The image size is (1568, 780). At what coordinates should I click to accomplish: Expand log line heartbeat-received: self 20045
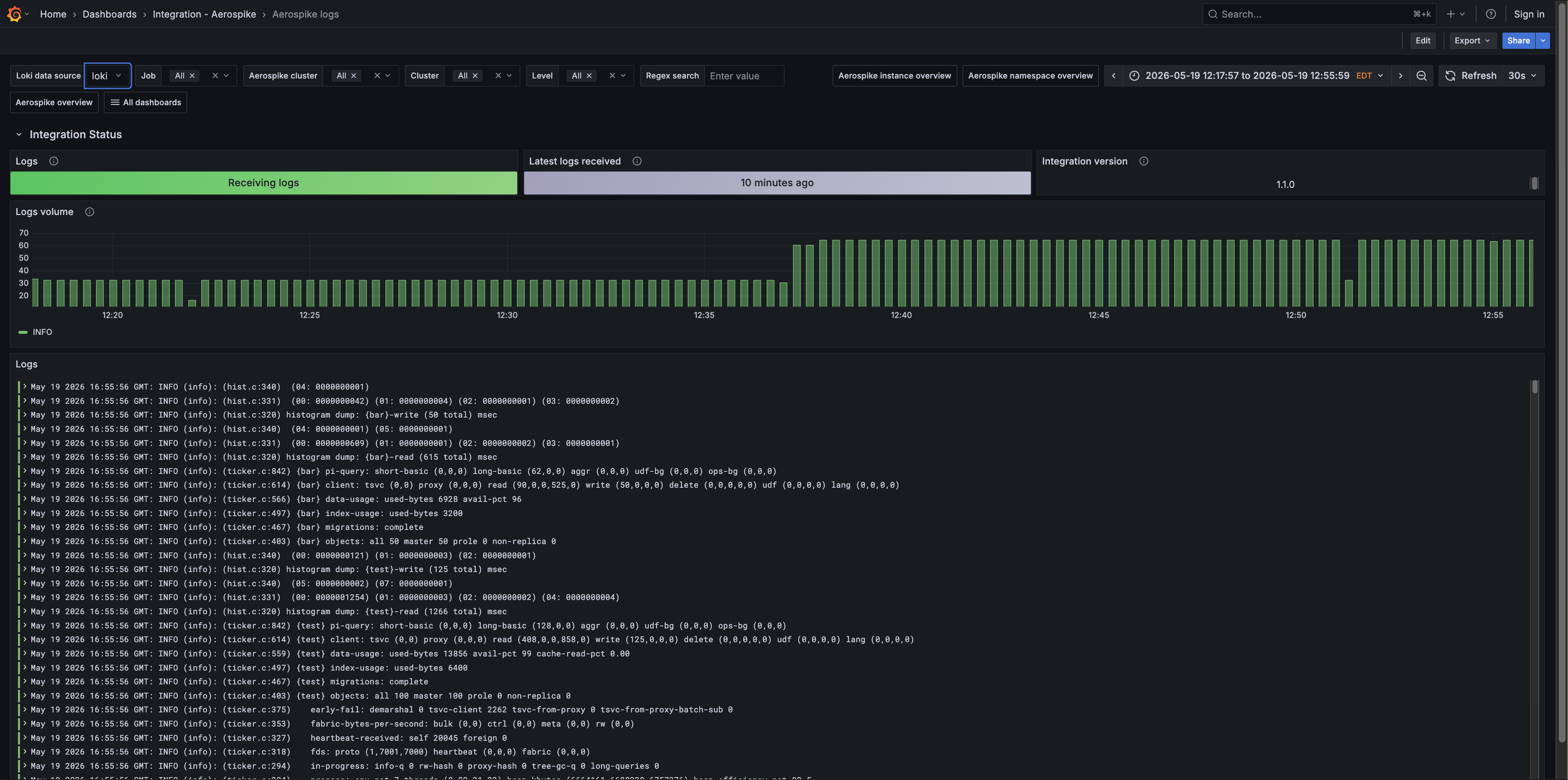click(x=24, y=738)
